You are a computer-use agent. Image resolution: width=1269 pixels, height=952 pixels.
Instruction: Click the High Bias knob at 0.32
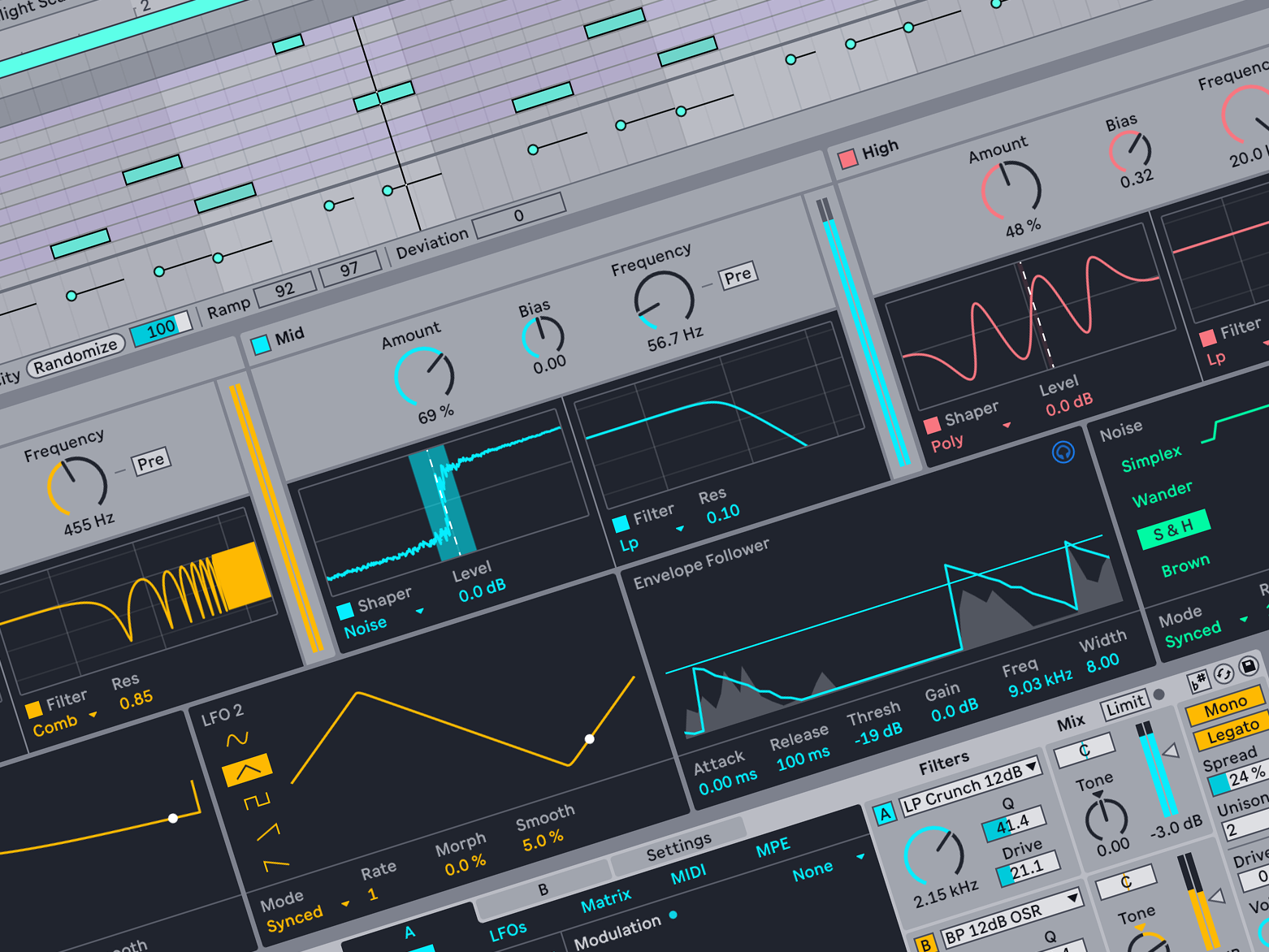pyautogui.click(x=1130, y=149)
